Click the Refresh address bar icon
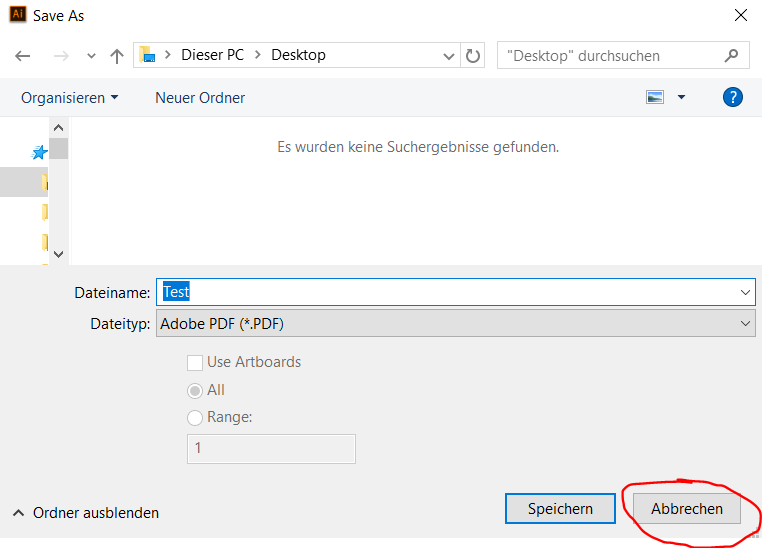The image size is (762, 548). click(474, 56)
